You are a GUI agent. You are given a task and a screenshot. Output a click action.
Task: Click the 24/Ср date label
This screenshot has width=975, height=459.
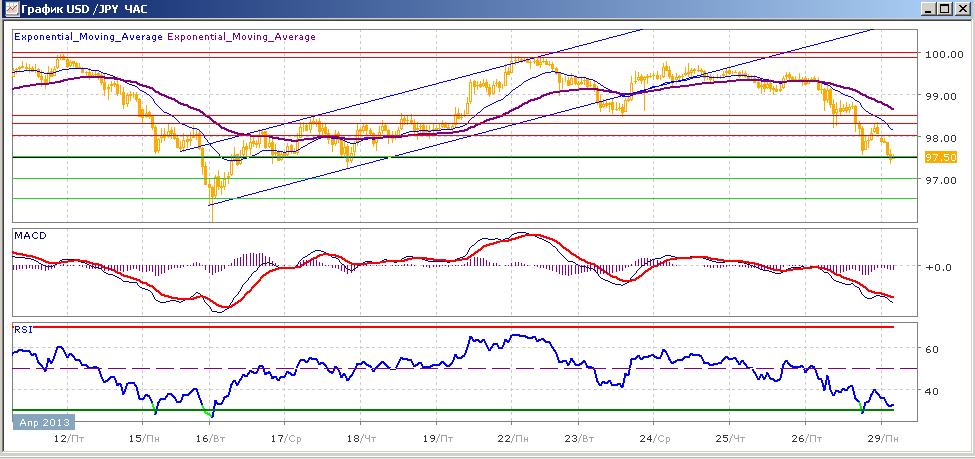(x=654, y=438)
